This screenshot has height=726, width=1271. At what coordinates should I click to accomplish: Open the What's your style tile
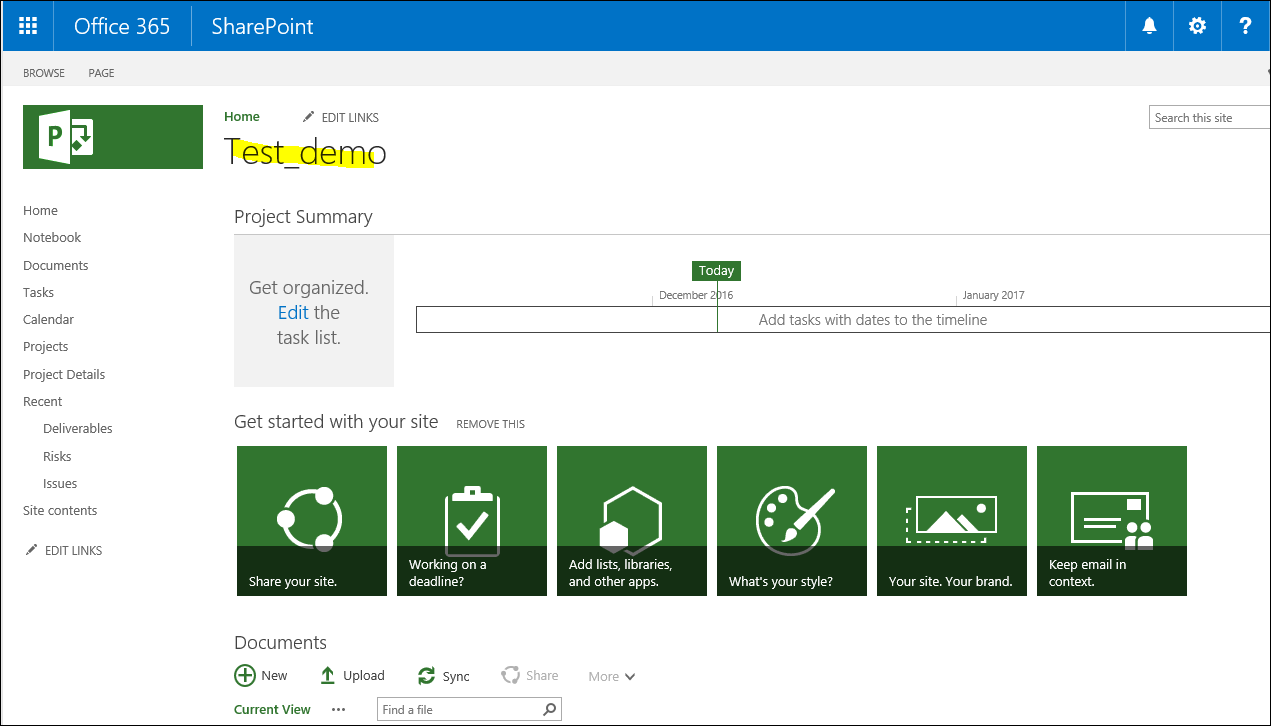coord(792,521)
